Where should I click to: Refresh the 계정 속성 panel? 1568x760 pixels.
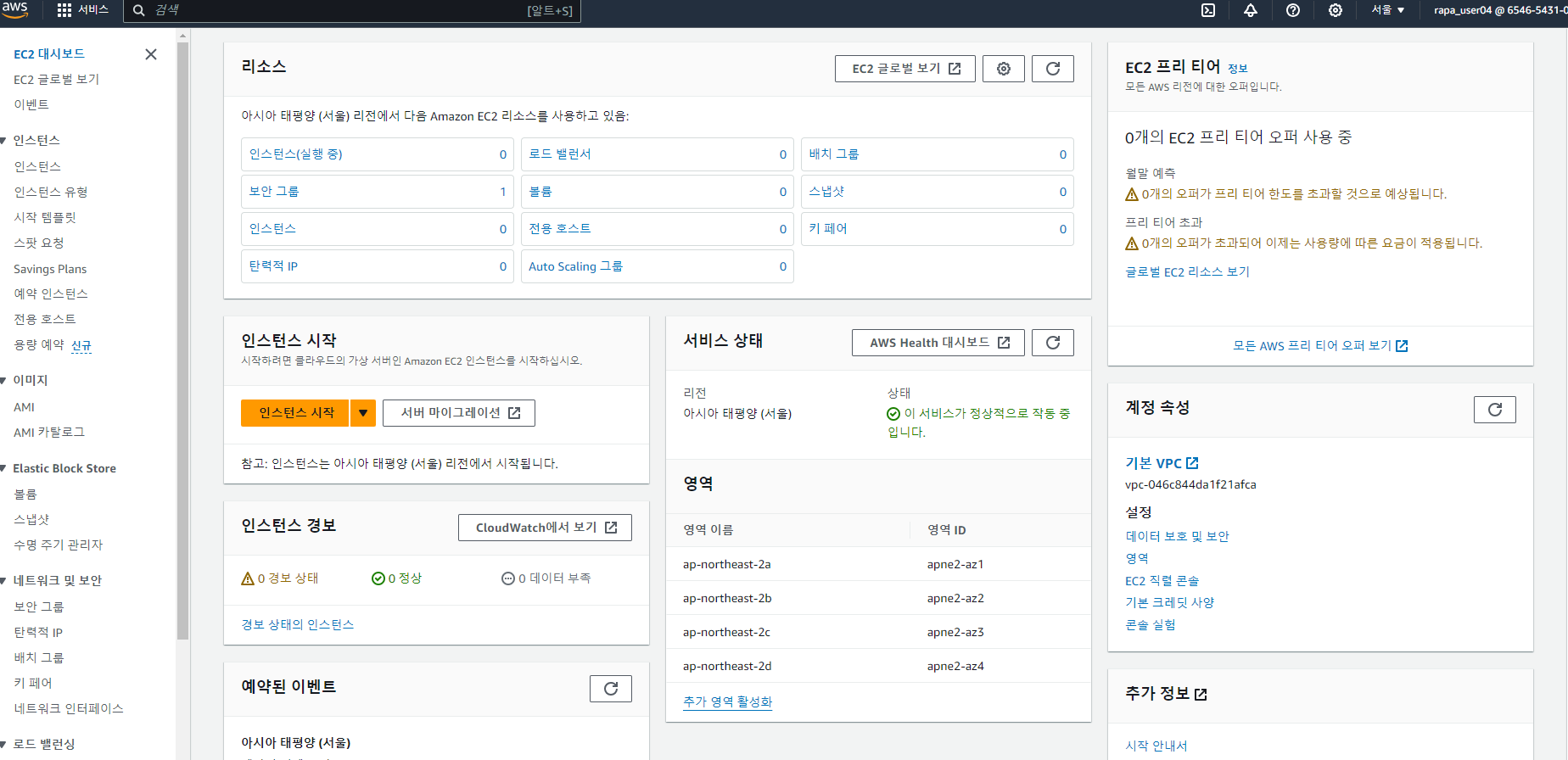(x=1495, y=410)
